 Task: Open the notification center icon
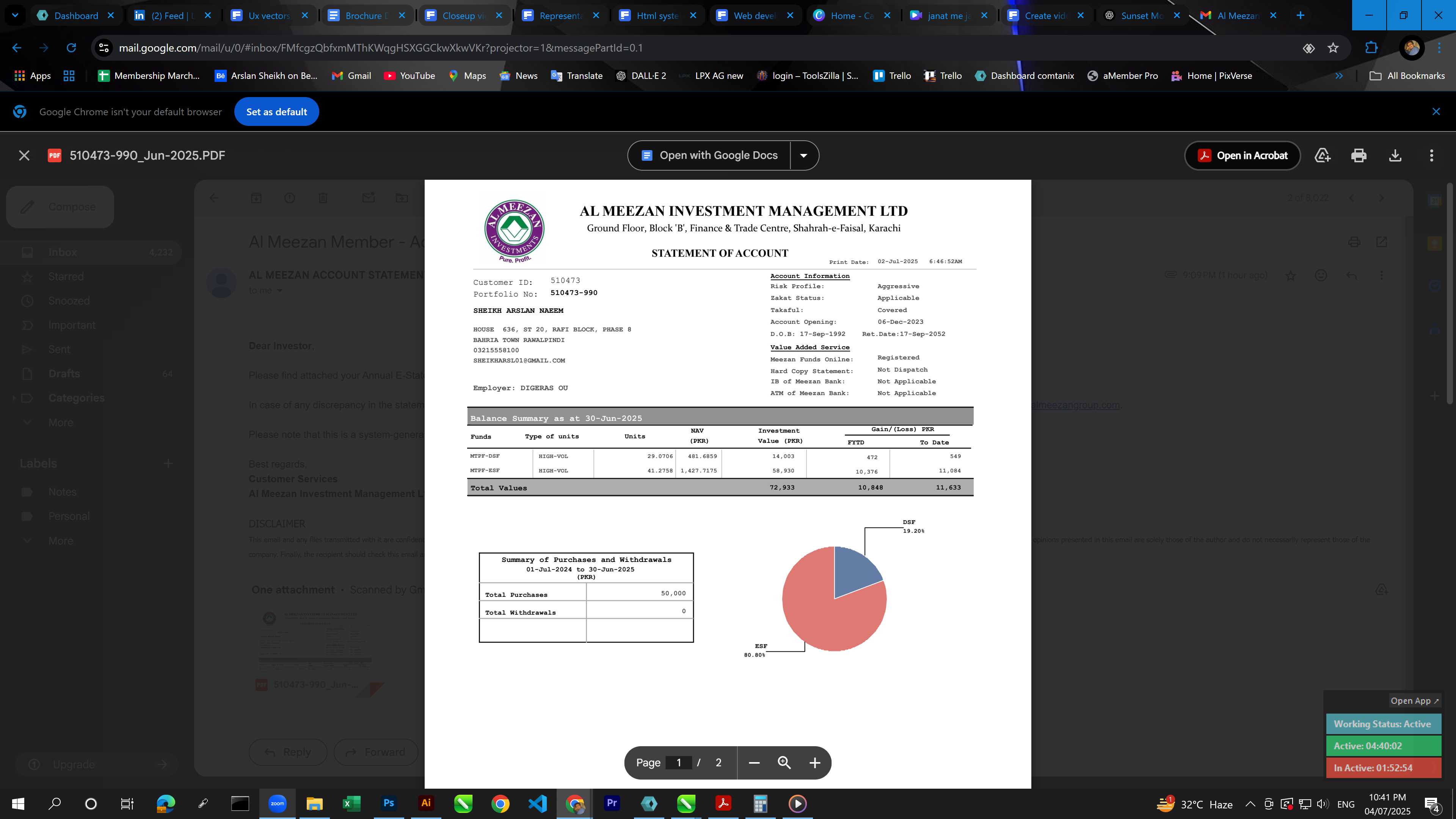[1432, 804]
